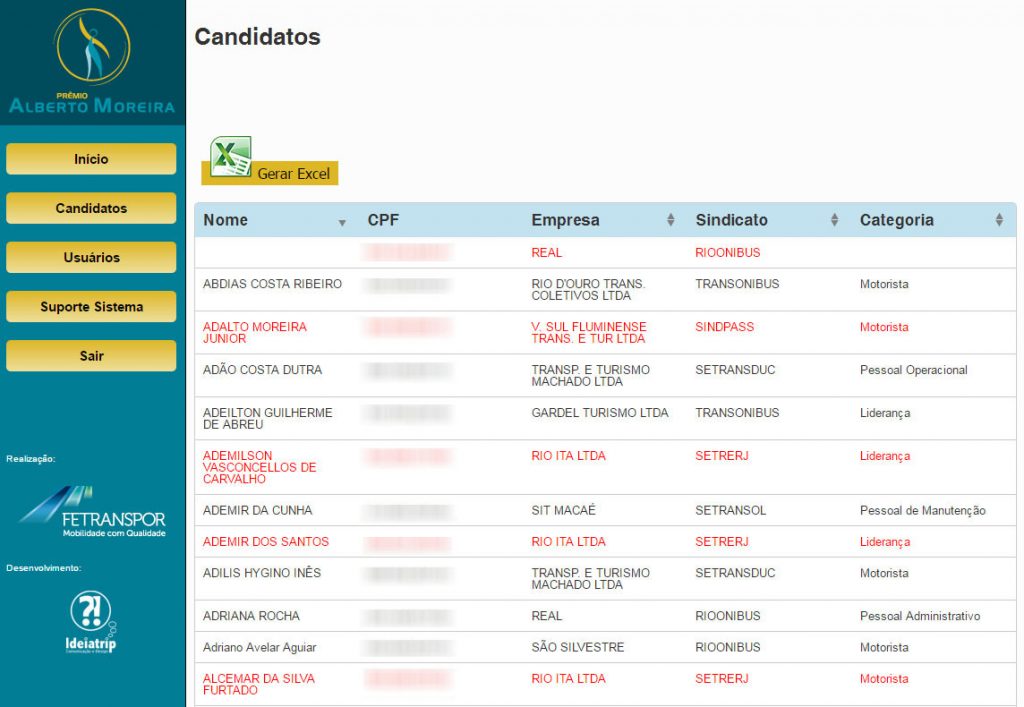Select the ABDIAS COSTA RIBEIRO row
The height and width of the screenshot is (707, 1024).
[272, 284]
